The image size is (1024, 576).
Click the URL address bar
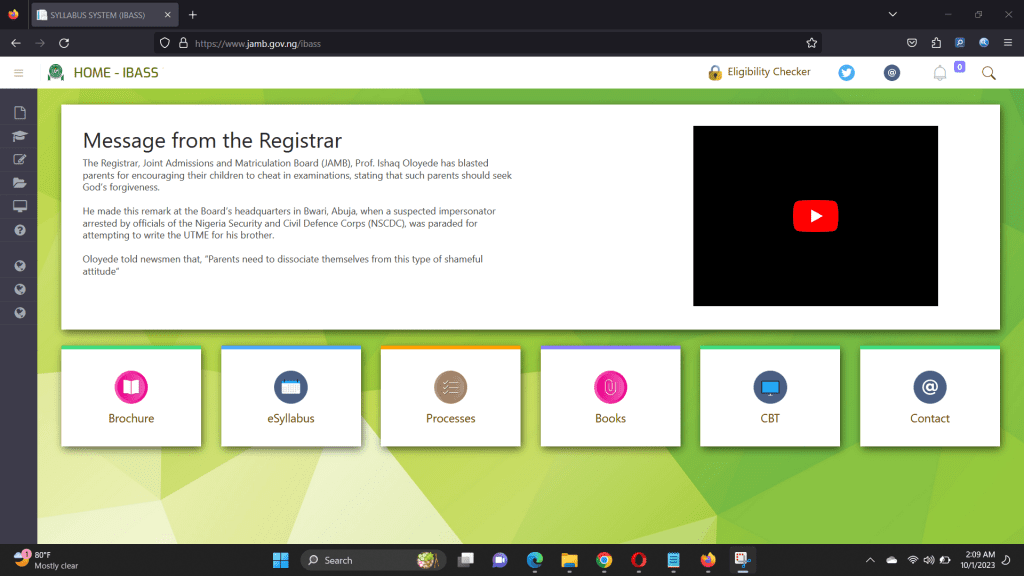(487, 43)
